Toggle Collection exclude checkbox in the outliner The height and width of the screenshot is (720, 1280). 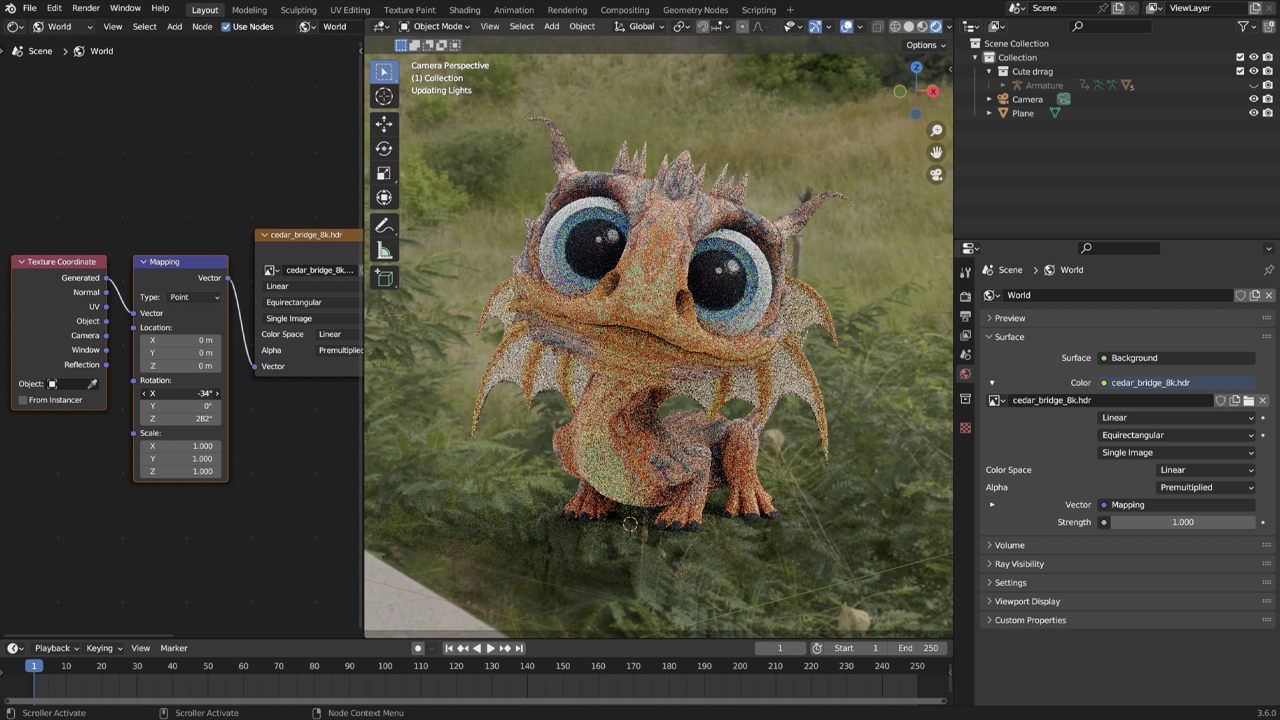tap(1240, 58)
